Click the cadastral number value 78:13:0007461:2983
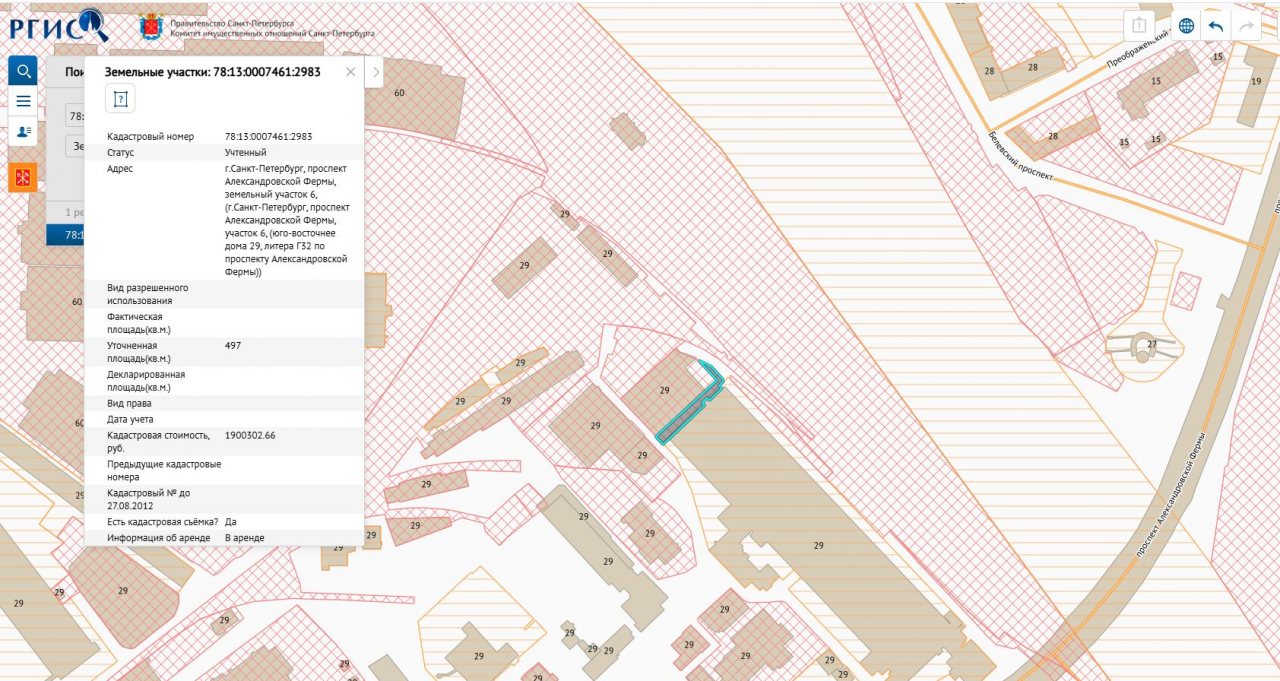Image resolution: width=1280 pixels, height=681 pixels. 269,136
